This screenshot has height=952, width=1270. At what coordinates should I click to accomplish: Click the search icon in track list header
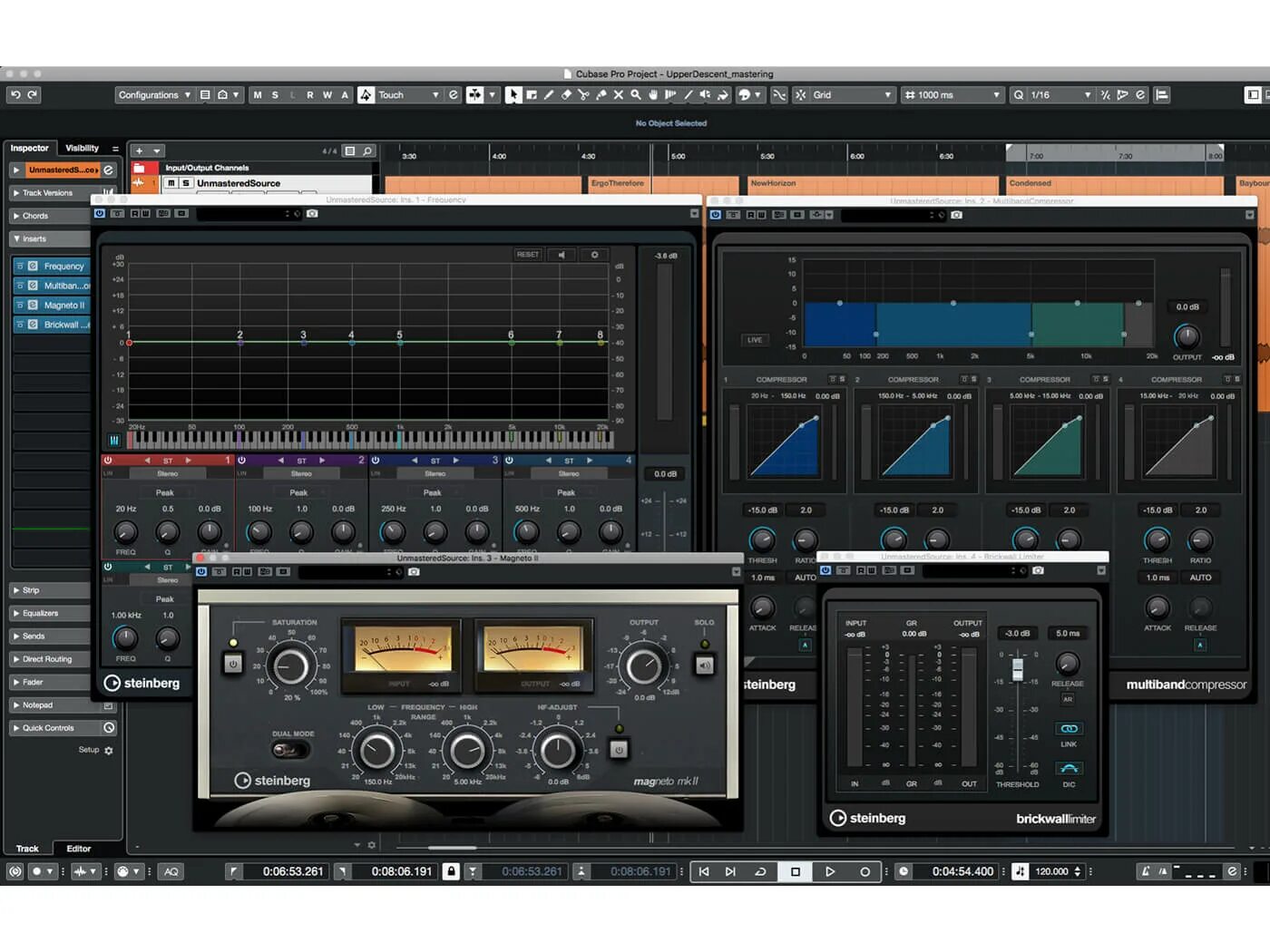[x=367, y=151]
